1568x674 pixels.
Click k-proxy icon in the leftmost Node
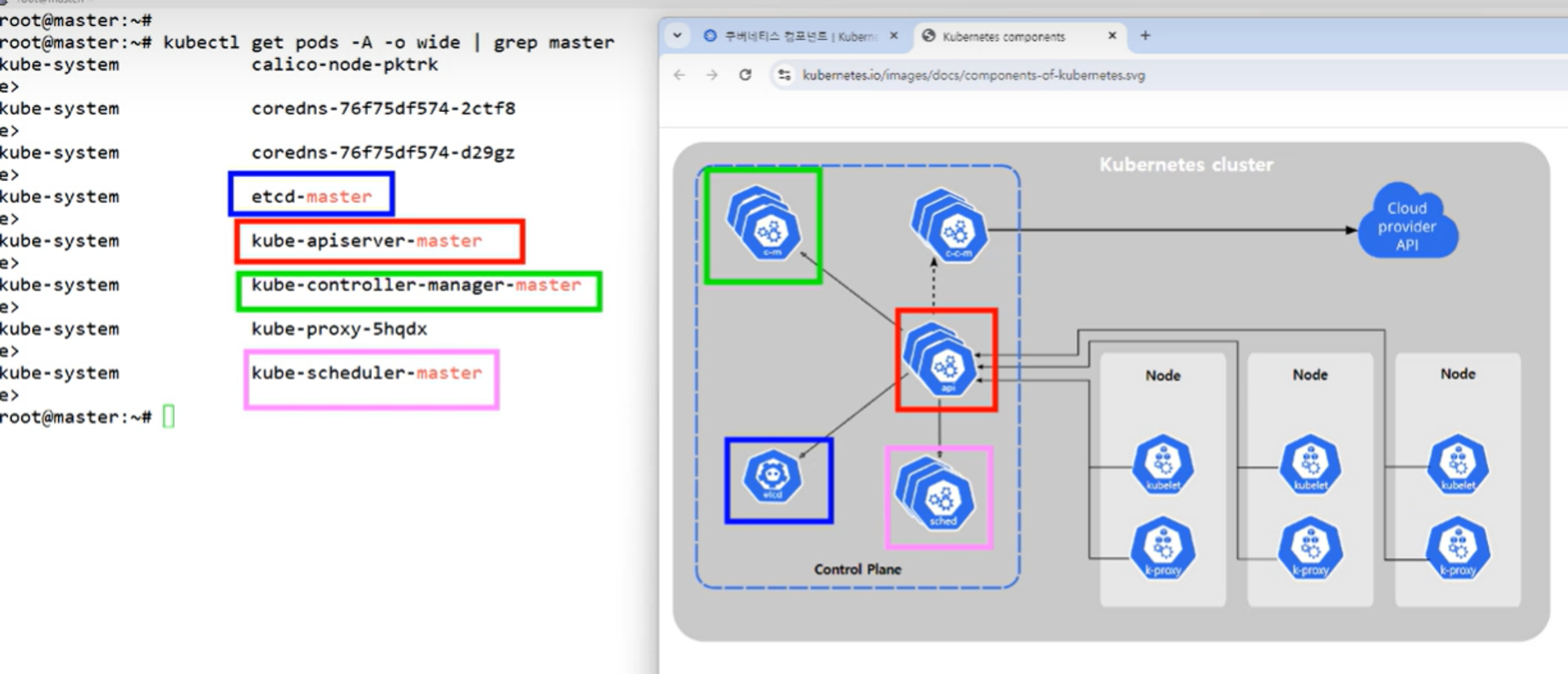(1163, 549)
